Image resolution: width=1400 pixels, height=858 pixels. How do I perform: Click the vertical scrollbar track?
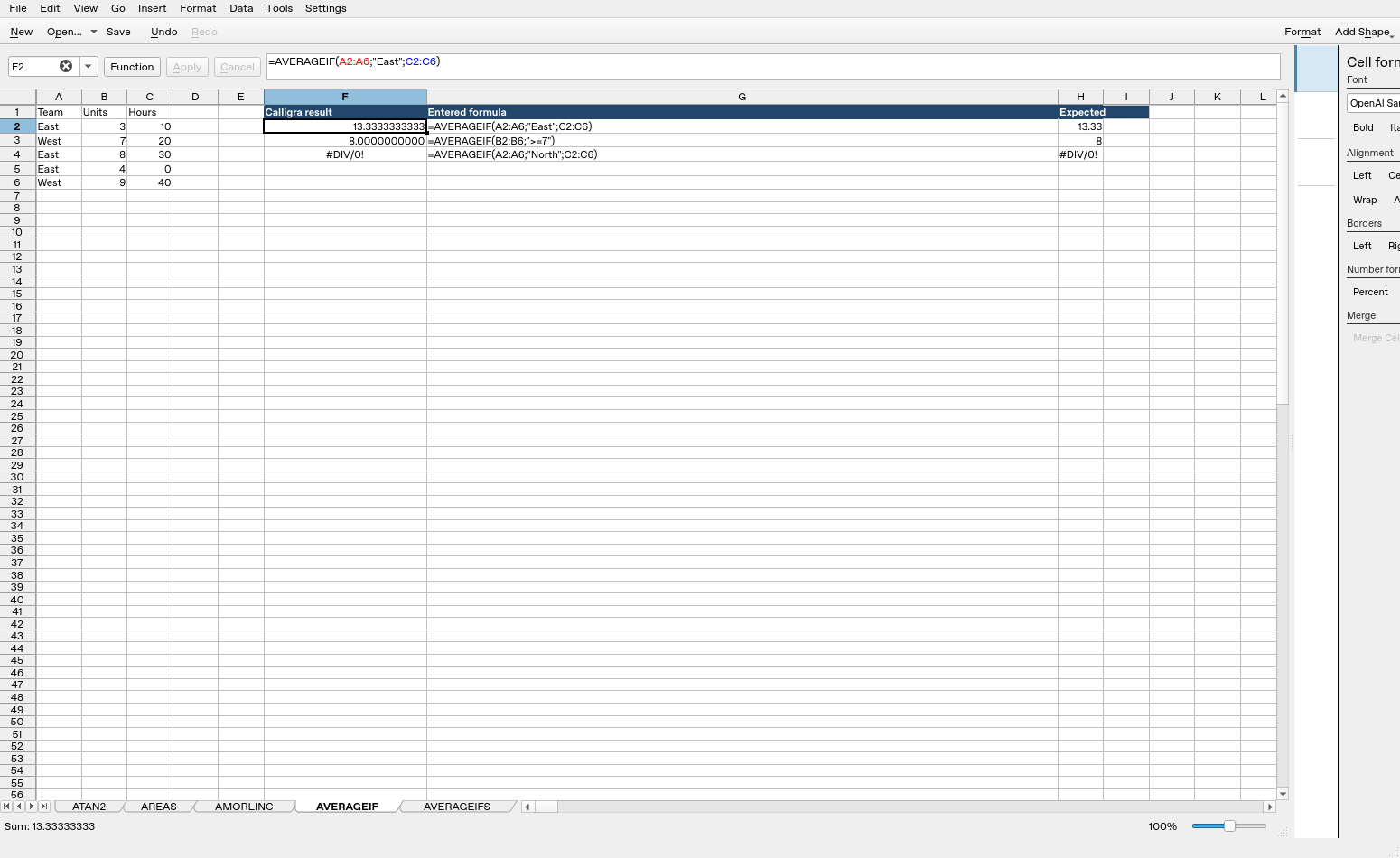(1283, 596)
